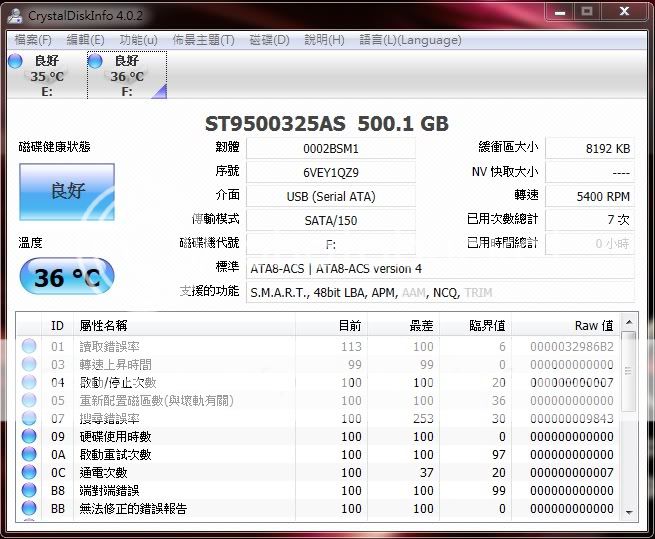
Task: Select the 無法修正的錯誤報告 attribute row
Action: point(318,508)
